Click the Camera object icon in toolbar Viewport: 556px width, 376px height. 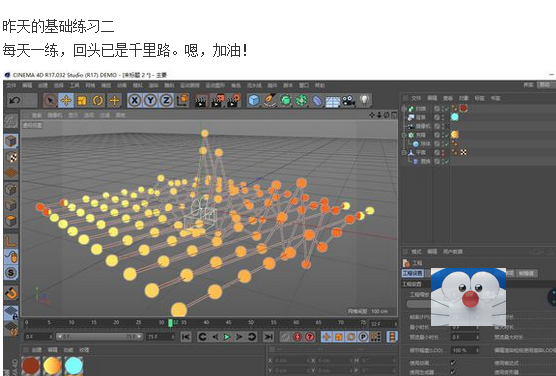pos(349,101)
